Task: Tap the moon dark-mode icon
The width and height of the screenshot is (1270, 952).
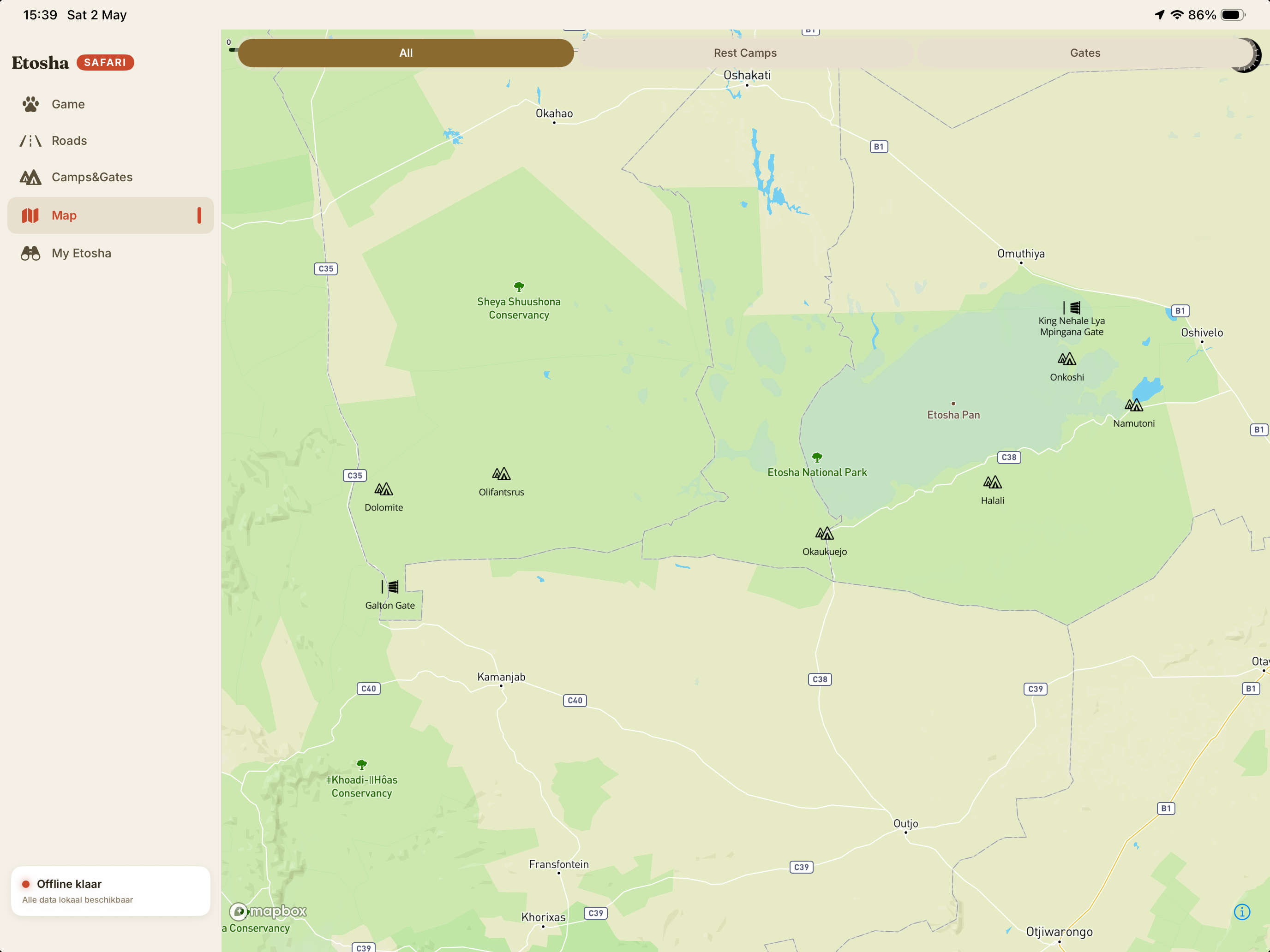Action: [x=1247, y=55]
